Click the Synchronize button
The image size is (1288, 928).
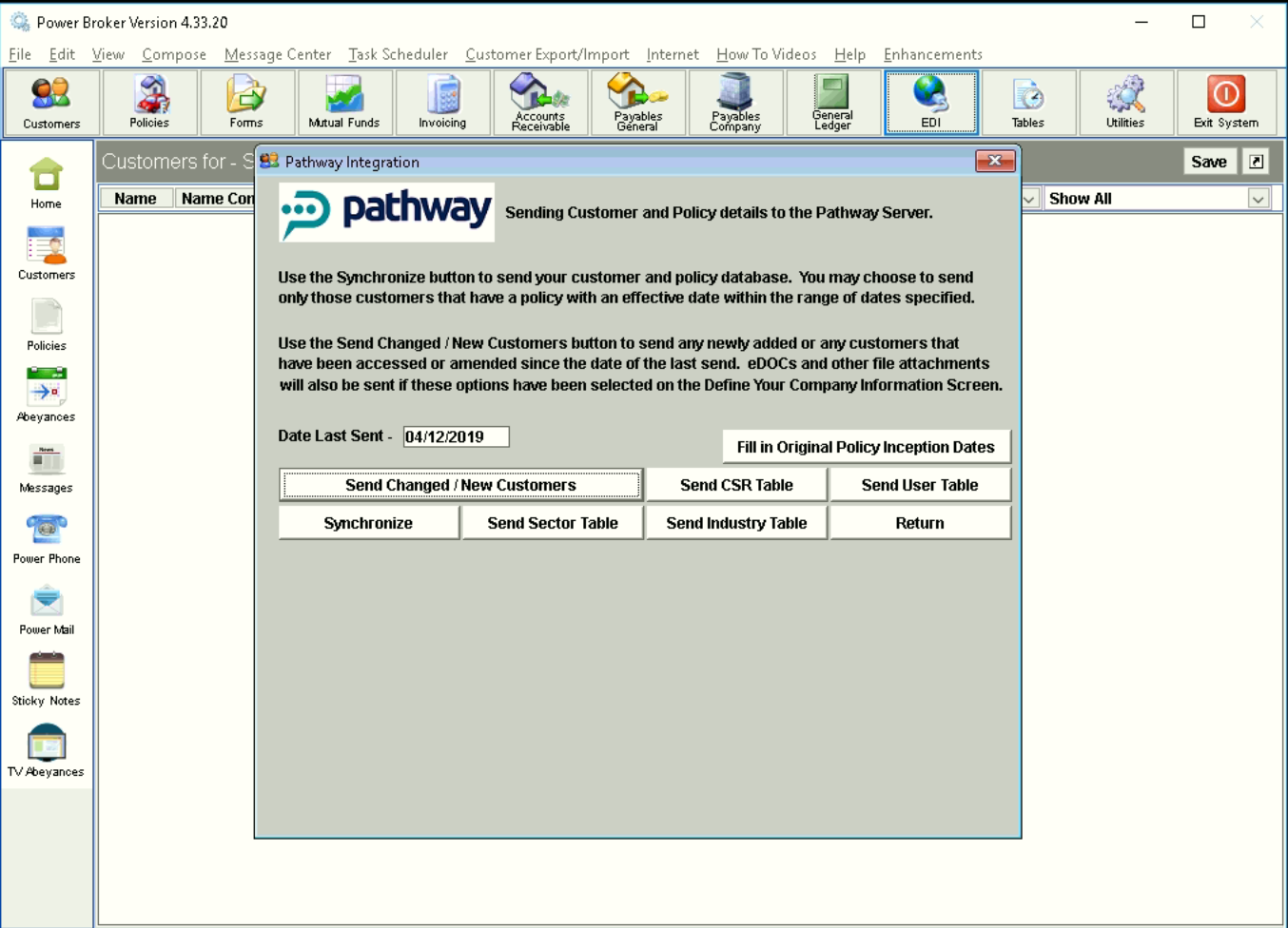368,522
